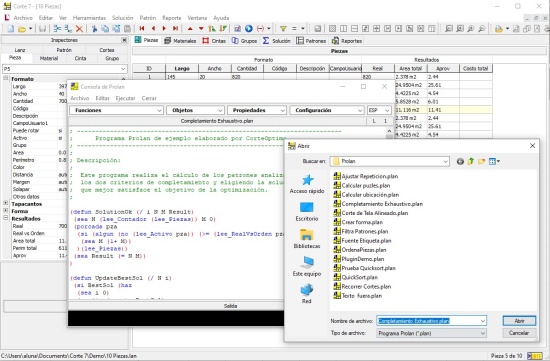The width and height of the screenshot is (550, 361).
Task: Go to first record with red arrow icon
Action: coord(142,29)
